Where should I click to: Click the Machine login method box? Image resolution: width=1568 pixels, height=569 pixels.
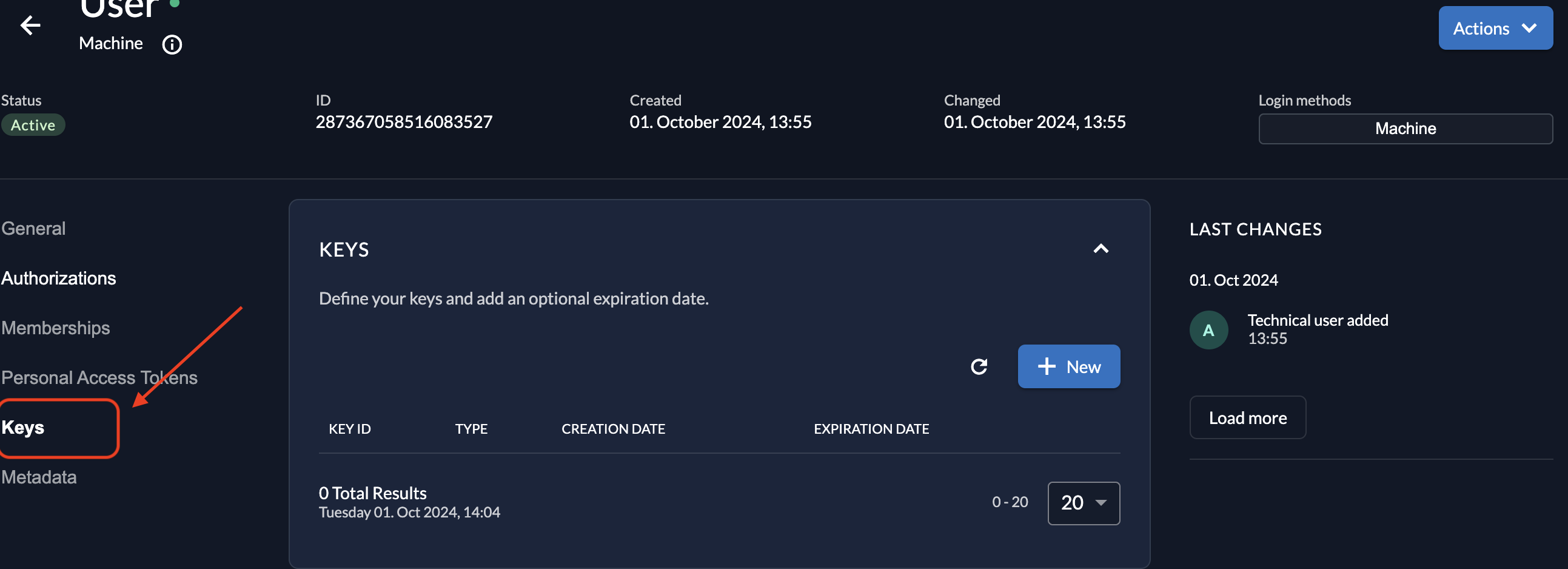pyautogui.click(x=1405, y=129)
